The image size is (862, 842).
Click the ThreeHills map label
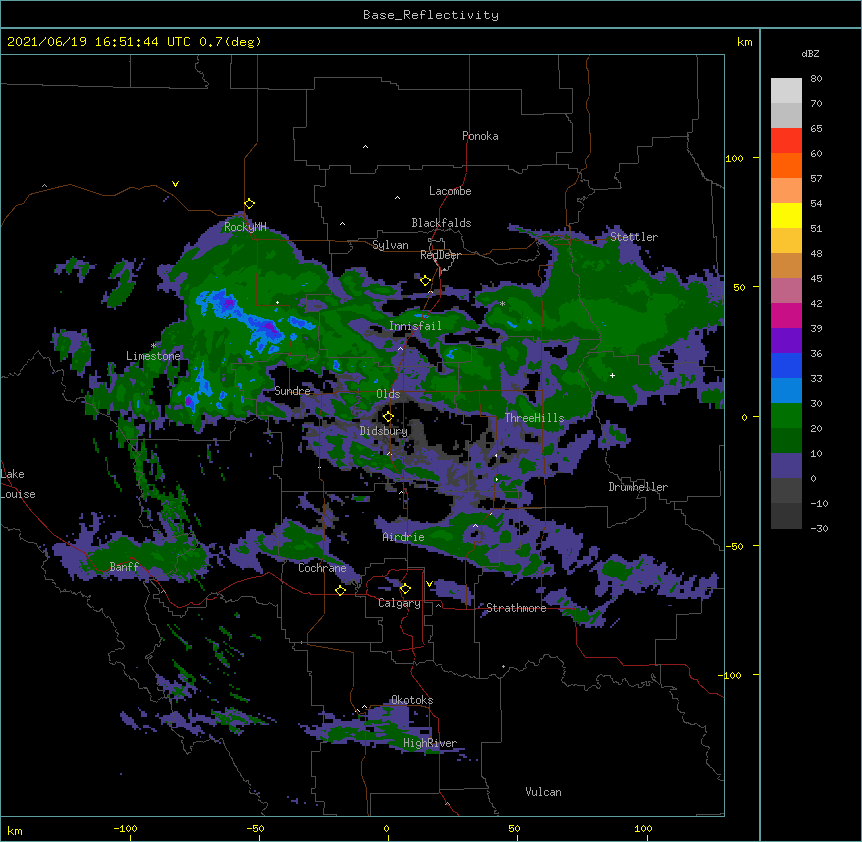534,418
